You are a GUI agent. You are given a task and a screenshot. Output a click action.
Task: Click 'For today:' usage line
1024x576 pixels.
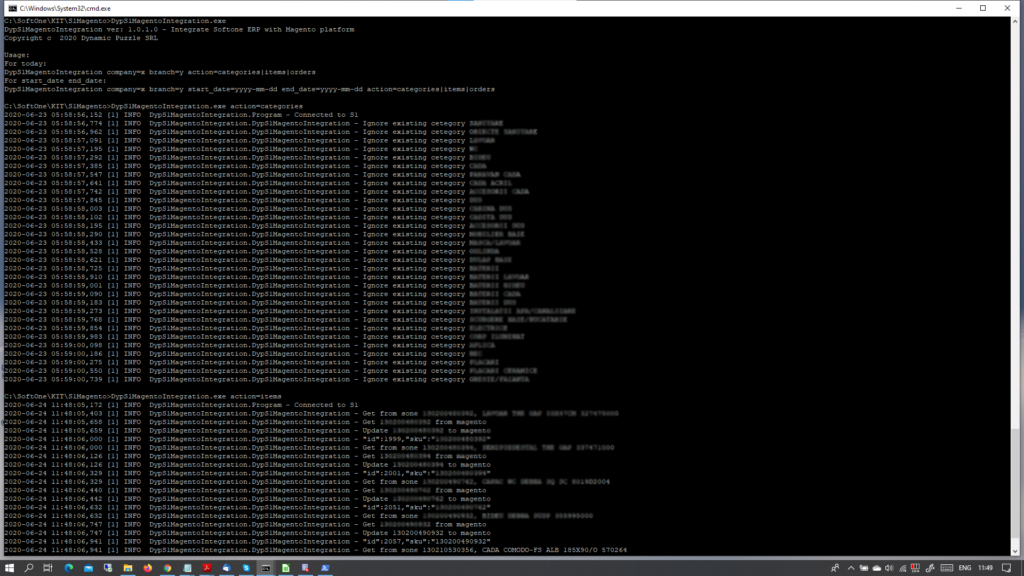[25, 63]
